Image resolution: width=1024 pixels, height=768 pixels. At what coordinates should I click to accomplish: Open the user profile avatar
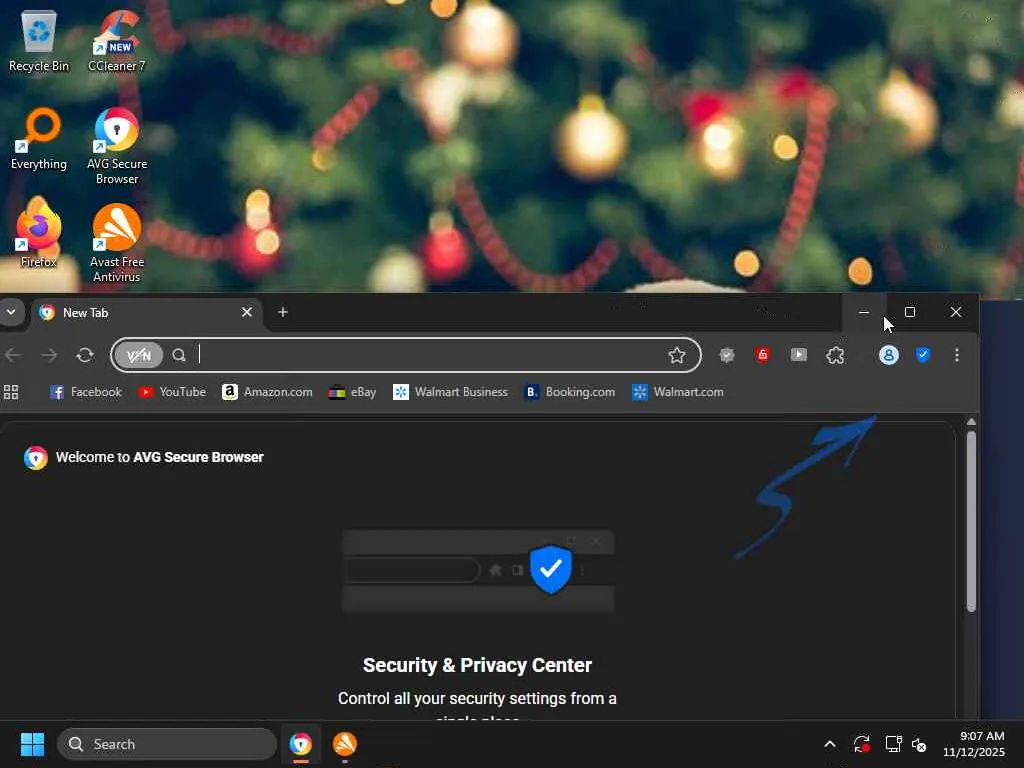pos(889,355)
